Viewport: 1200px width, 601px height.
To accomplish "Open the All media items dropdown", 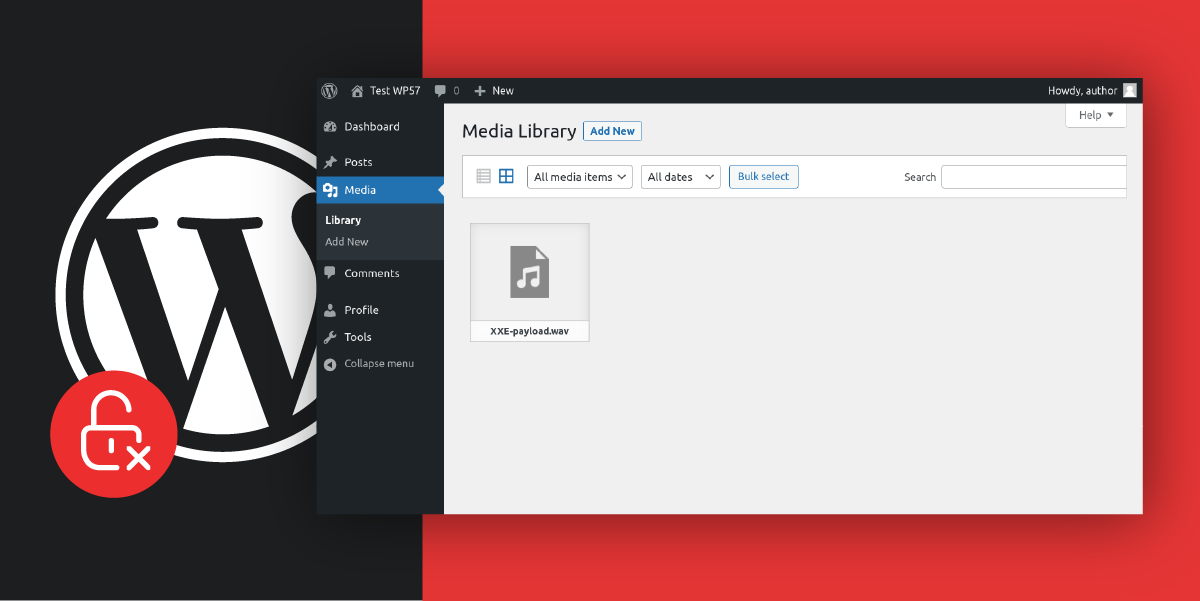I will coord(580,177).
